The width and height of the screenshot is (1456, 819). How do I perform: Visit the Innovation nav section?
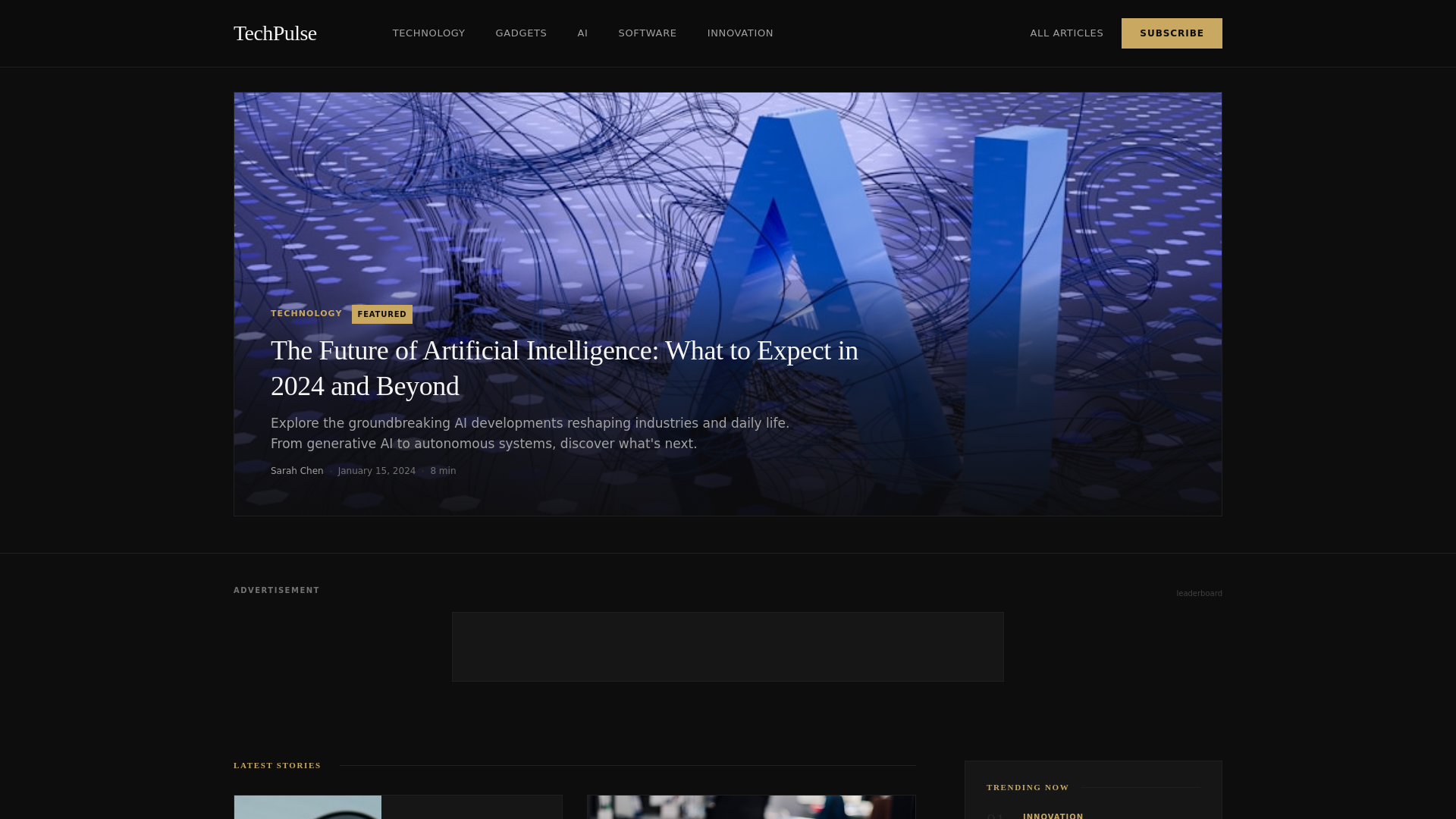point(740,33)
